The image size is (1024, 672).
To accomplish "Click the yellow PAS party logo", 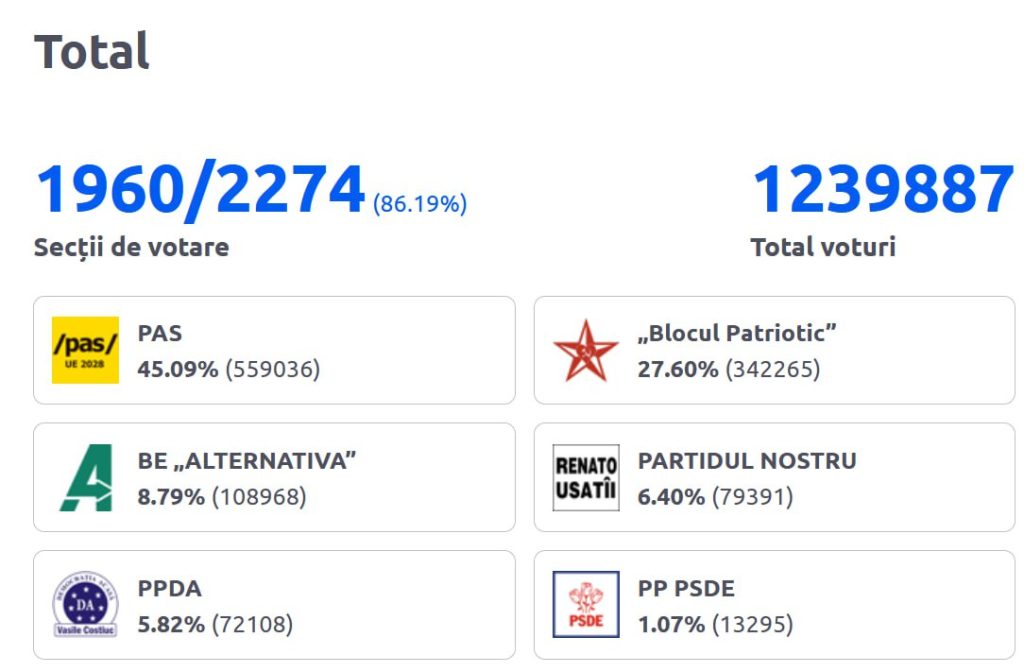I will pos(85,350).
